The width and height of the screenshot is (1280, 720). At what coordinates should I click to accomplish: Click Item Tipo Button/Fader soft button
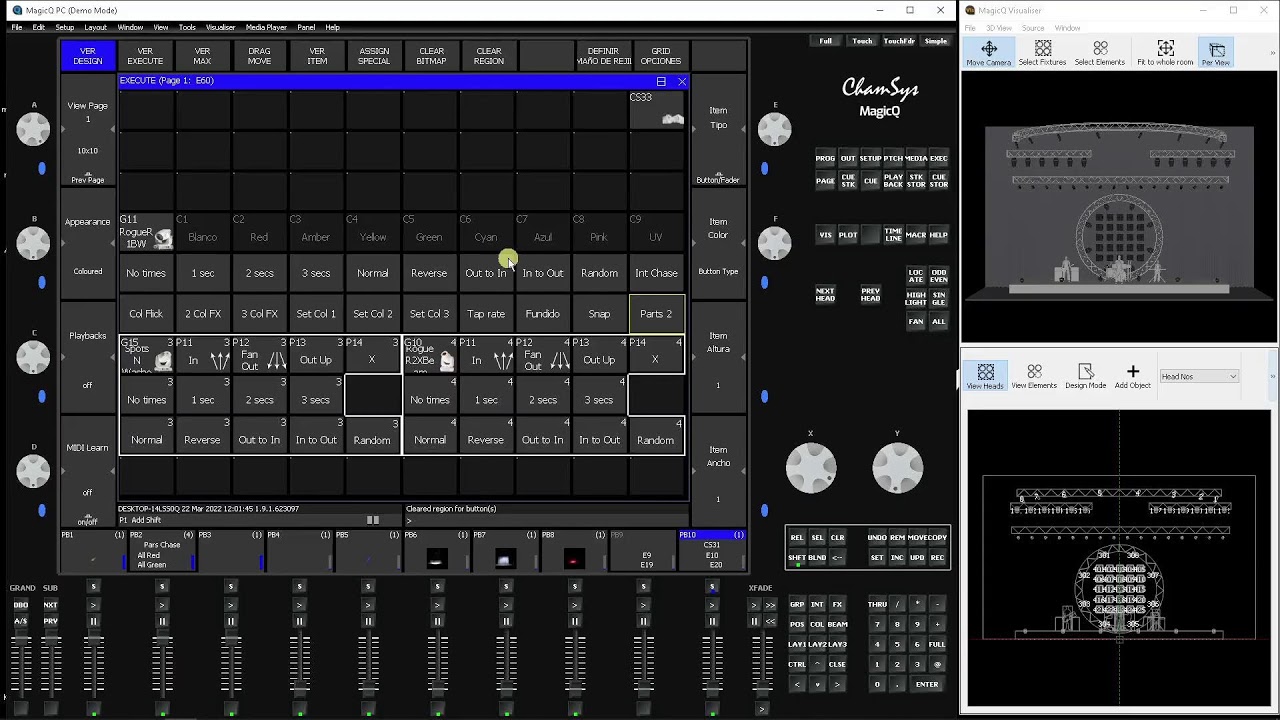(718, 132)
